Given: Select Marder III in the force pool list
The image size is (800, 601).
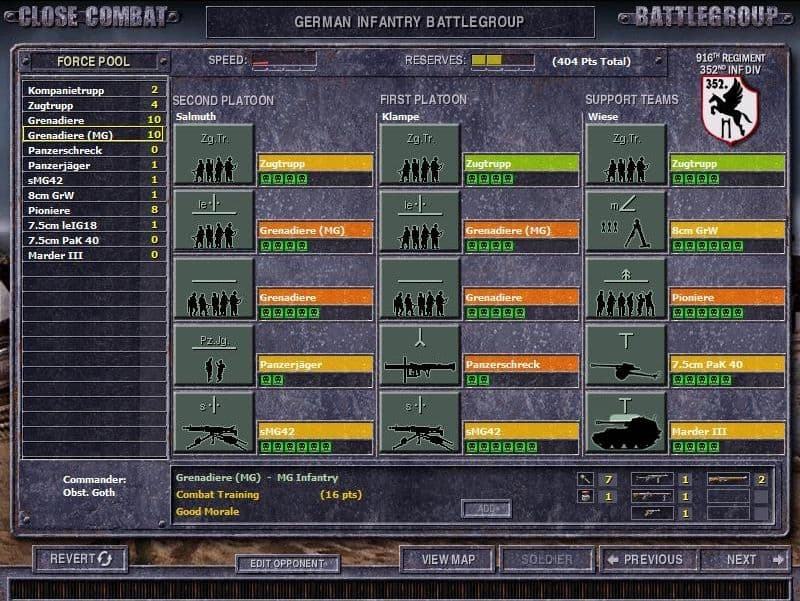Looking at the screenshot, I should (94, 255).
